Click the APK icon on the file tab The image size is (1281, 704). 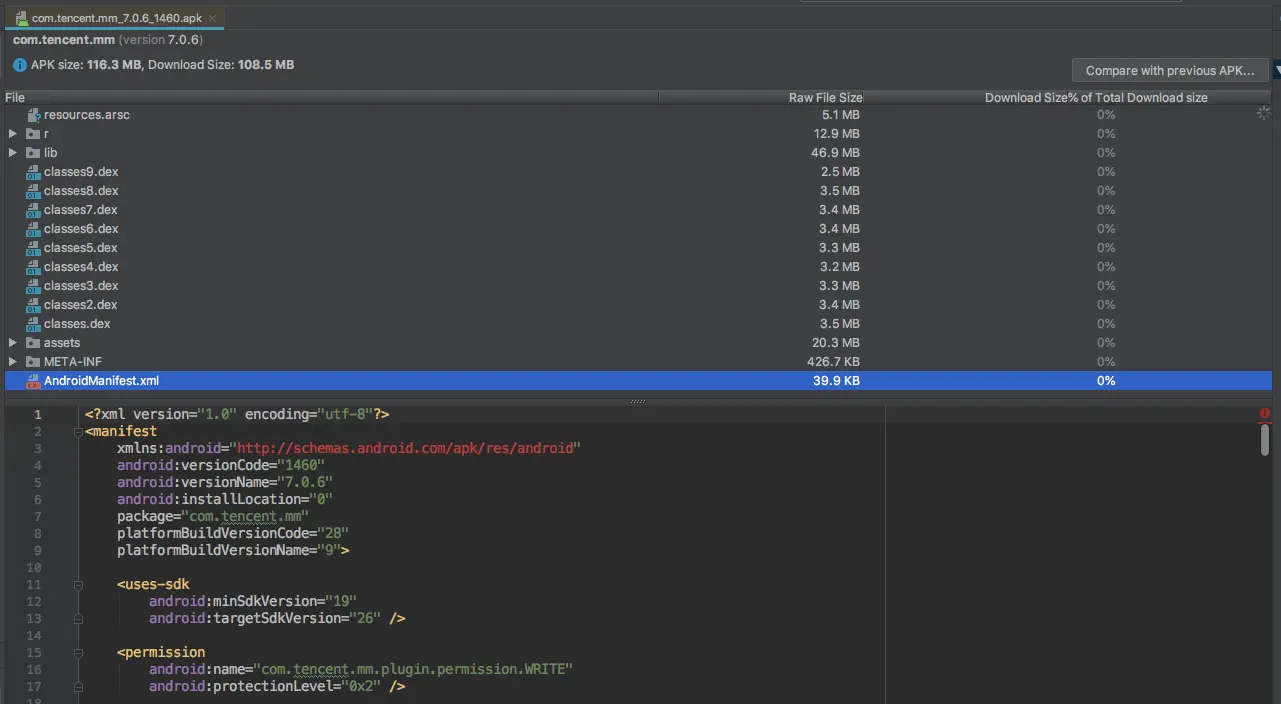21,18
